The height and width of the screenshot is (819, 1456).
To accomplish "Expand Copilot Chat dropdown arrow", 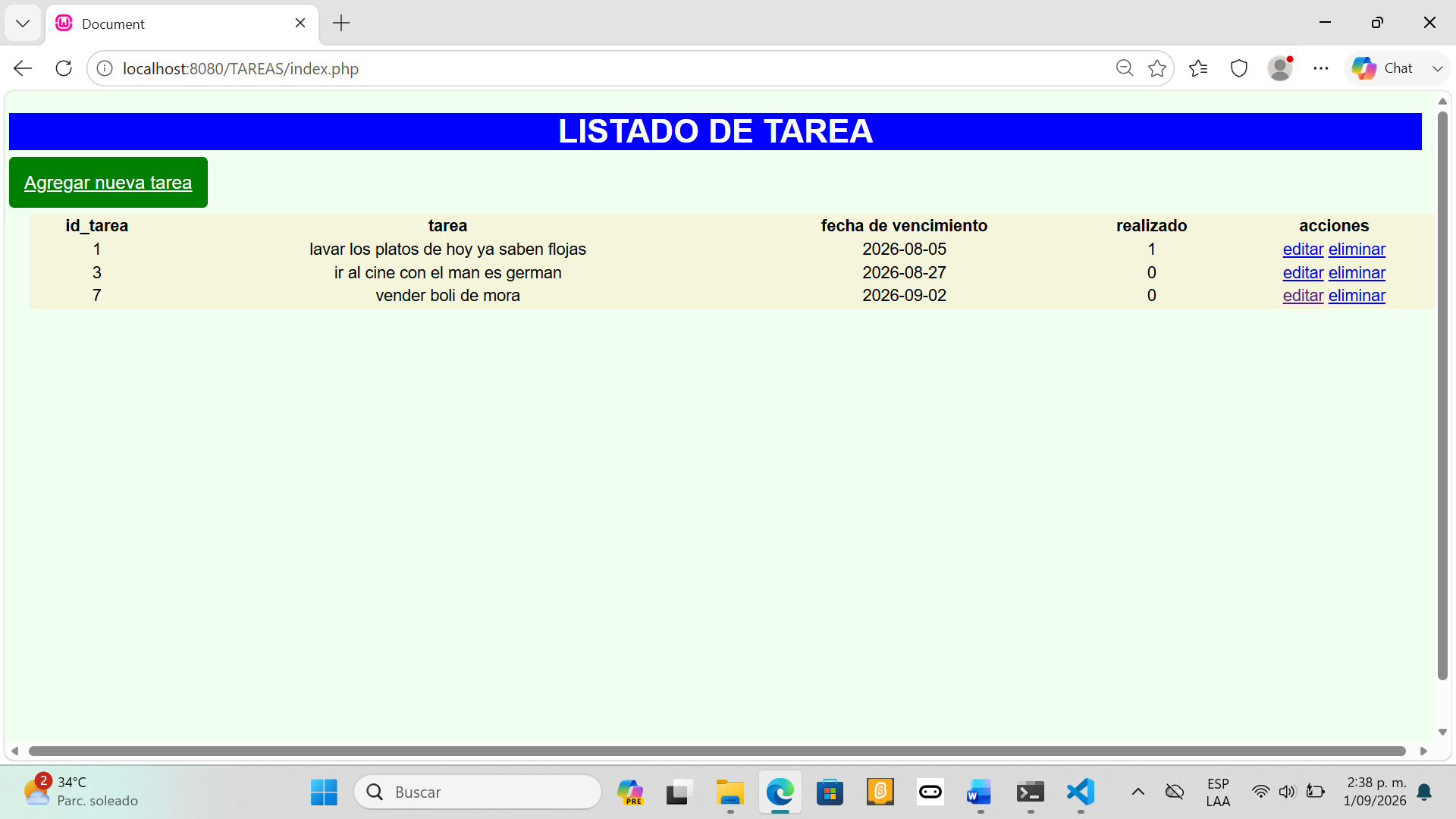I will (x=1437, y=68).
